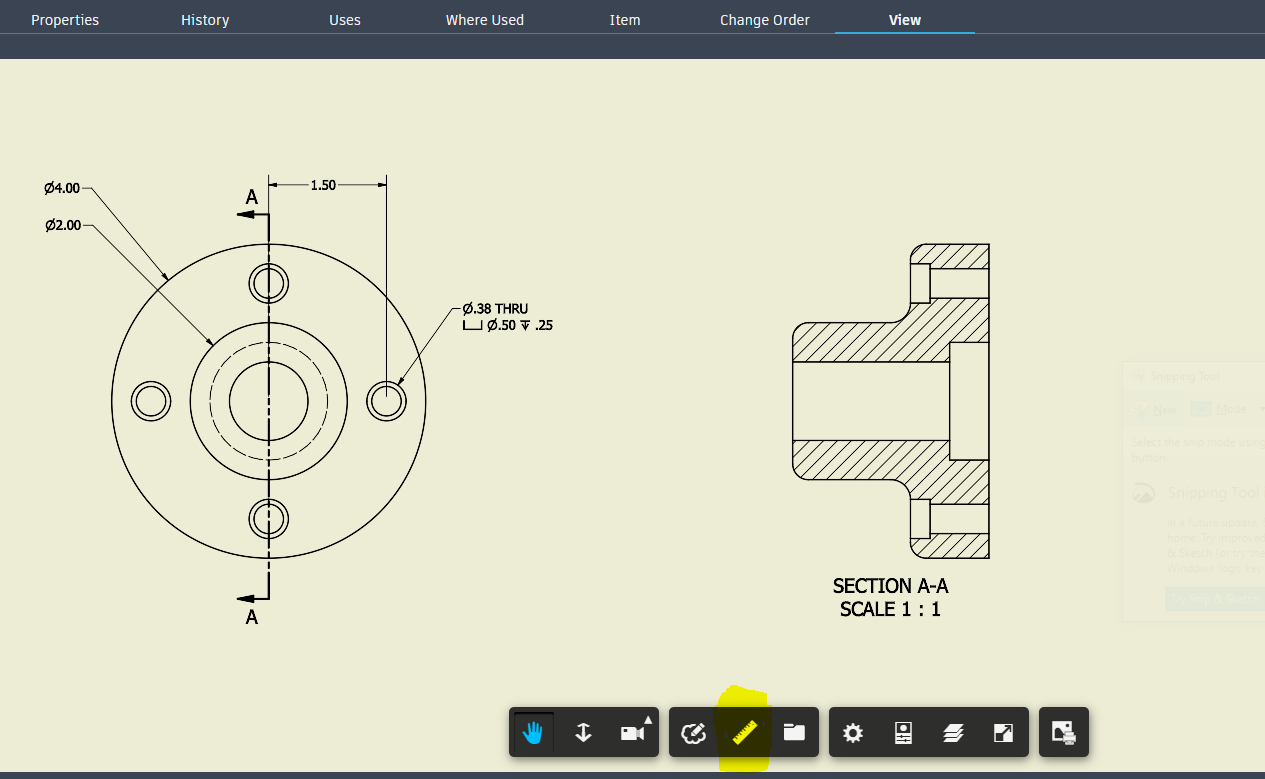
Task: Open the Layers stack panel
Action: coord(953,733)
